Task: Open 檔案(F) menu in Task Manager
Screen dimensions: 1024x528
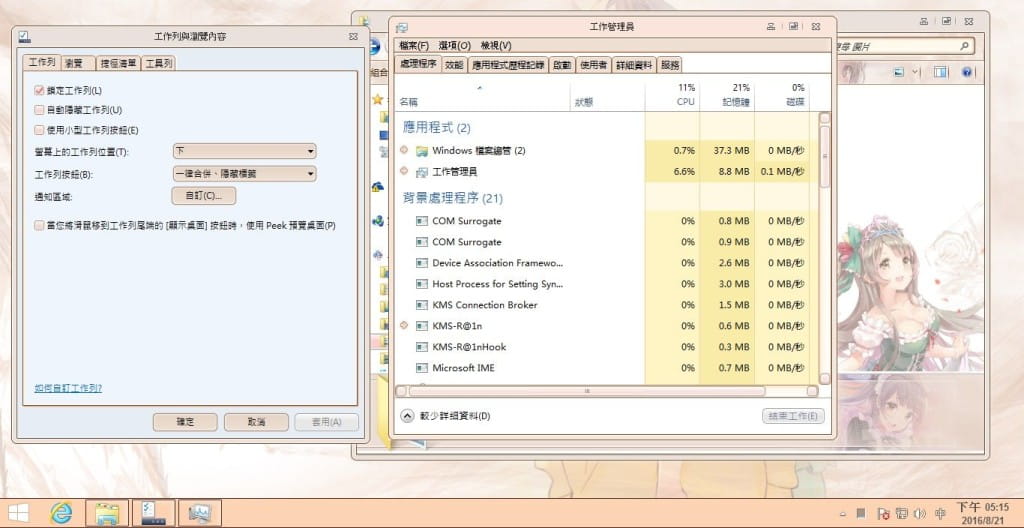Action: 414,46
